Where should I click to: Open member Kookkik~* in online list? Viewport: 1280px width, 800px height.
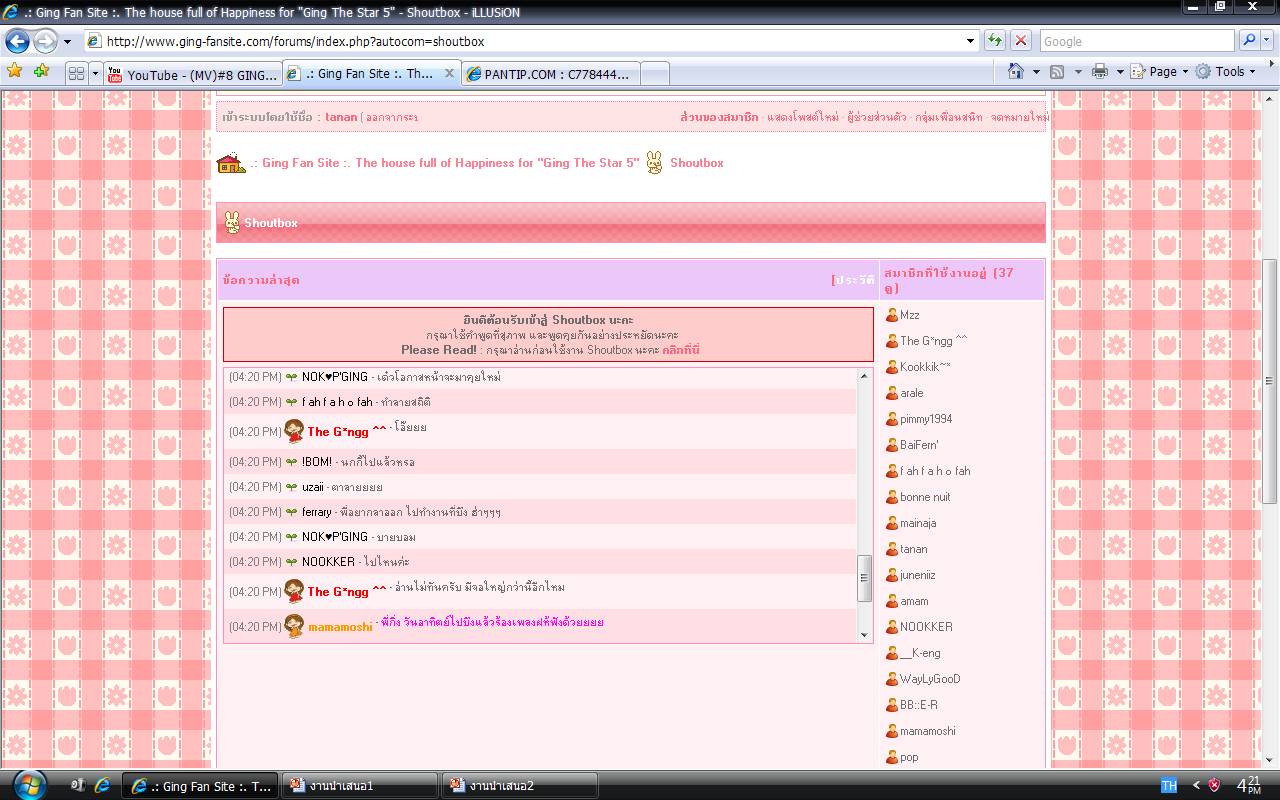(925, 367)
